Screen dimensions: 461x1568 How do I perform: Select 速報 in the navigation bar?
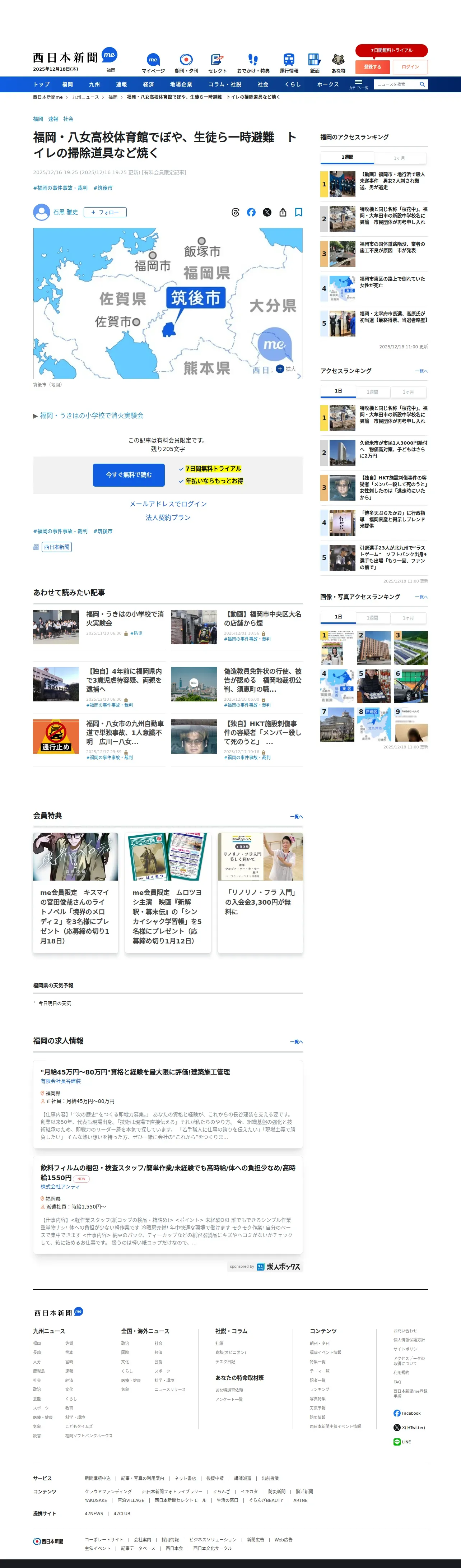122,85
